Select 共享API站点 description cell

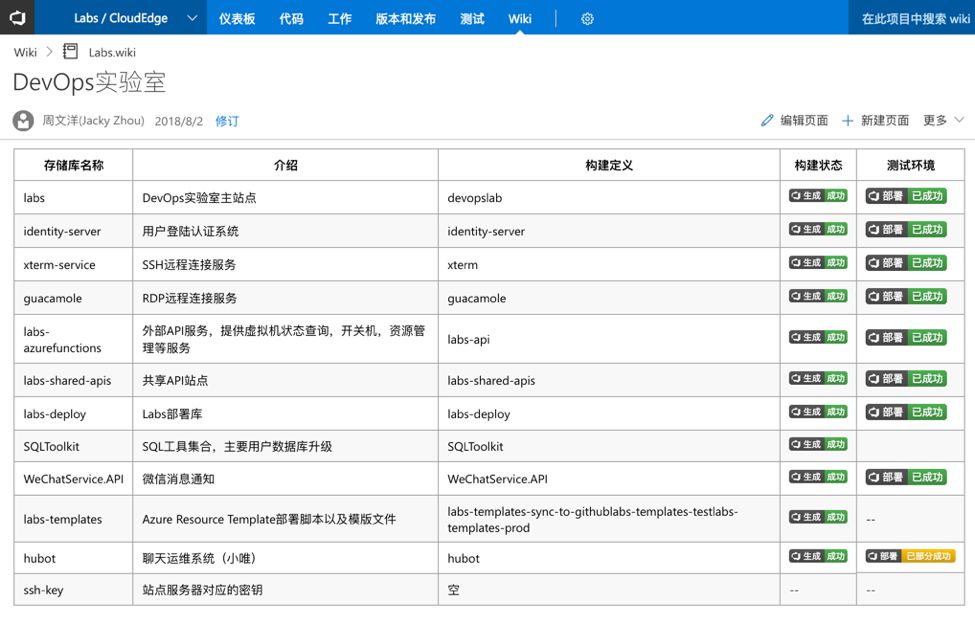285,380
